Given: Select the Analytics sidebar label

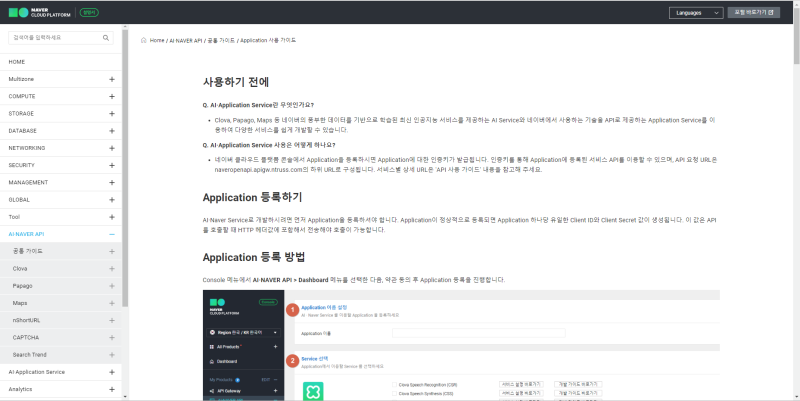Looking at the screenshot, I should (20, 389).
